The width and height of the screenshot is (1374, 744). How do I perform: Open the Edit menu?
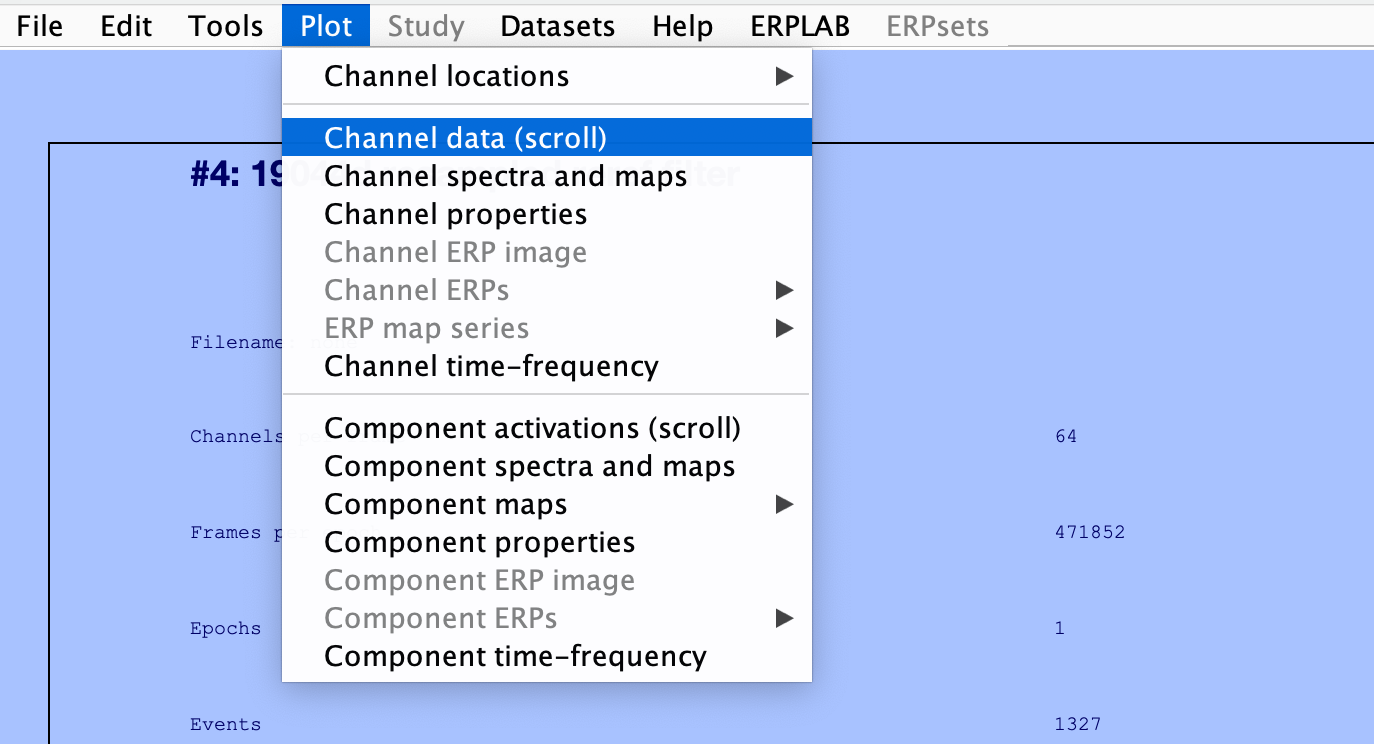click(126, 26)
